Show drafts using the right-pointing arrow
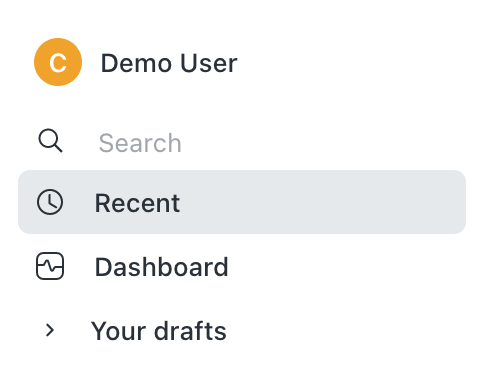The image size is (482, 366). [x=50, y=330]
